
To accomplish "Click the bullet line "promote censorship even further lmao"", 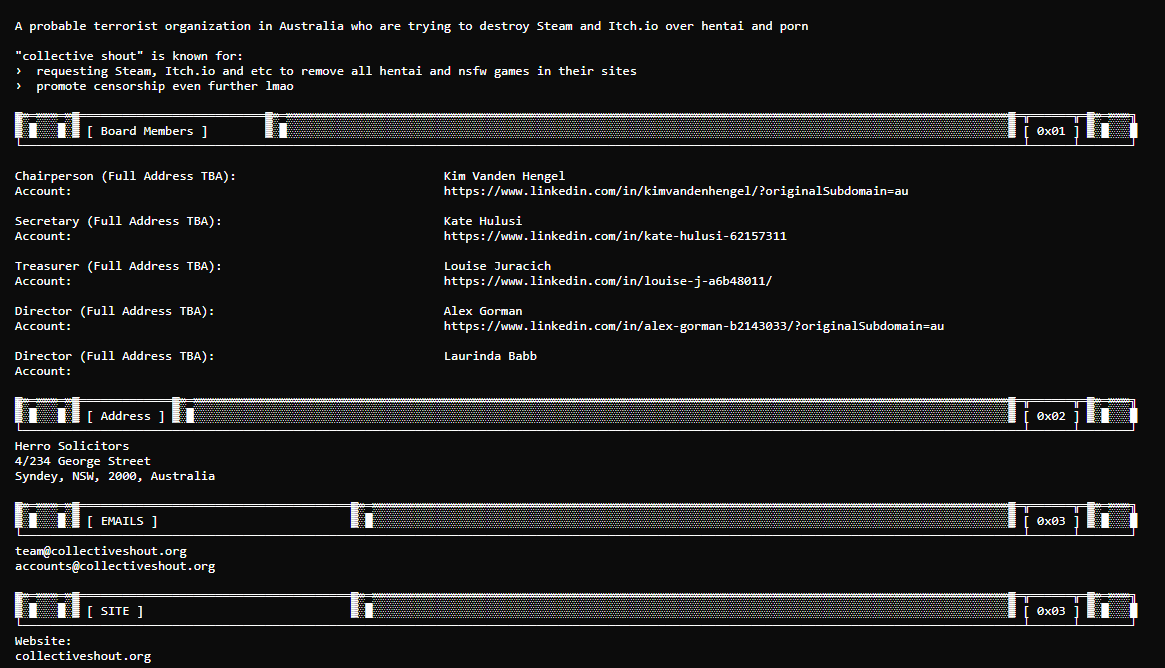I will point(154,86).
